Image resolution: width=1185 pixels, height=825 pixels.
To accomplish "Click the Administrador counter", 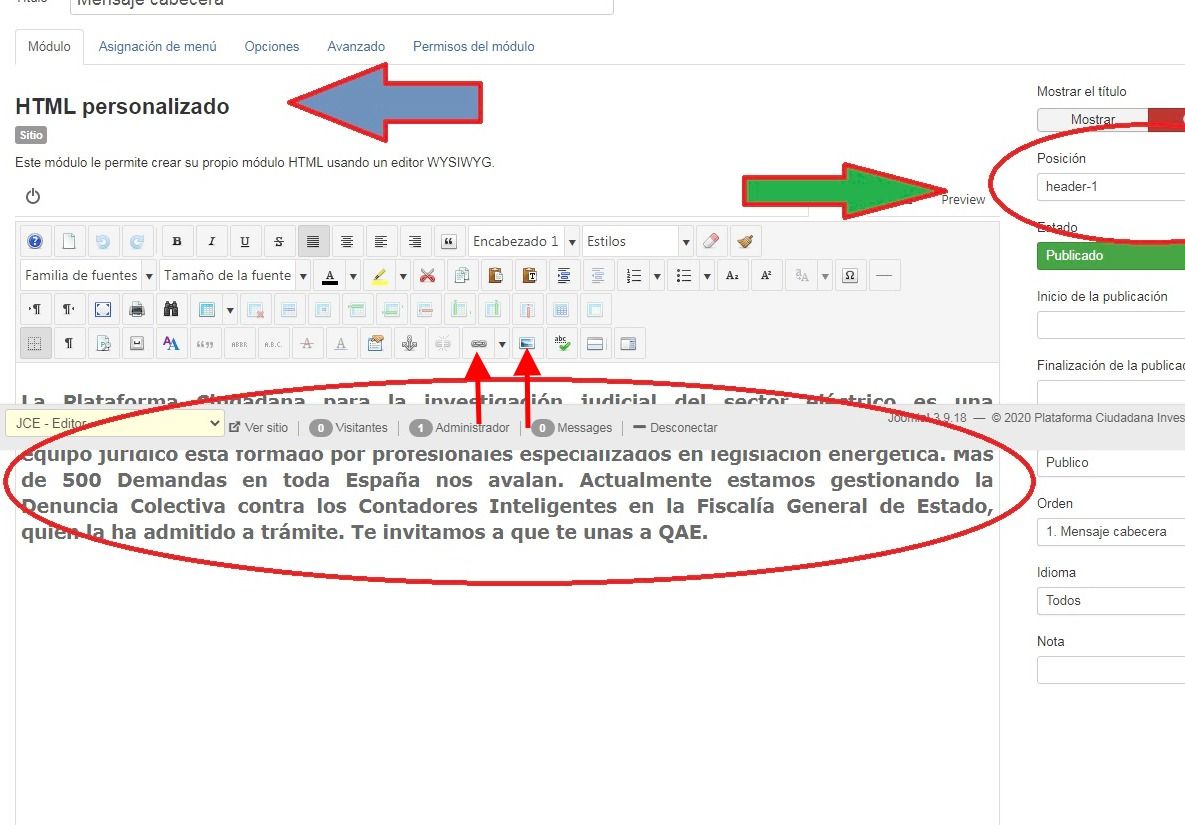I will [459, 428].
